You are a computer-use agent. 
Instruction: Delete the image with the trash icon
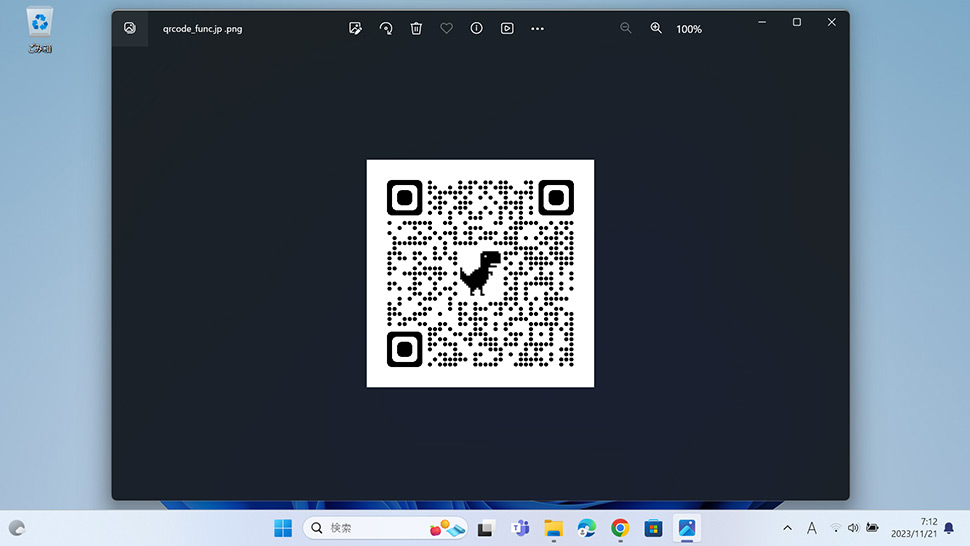click(x=416, y=28)
